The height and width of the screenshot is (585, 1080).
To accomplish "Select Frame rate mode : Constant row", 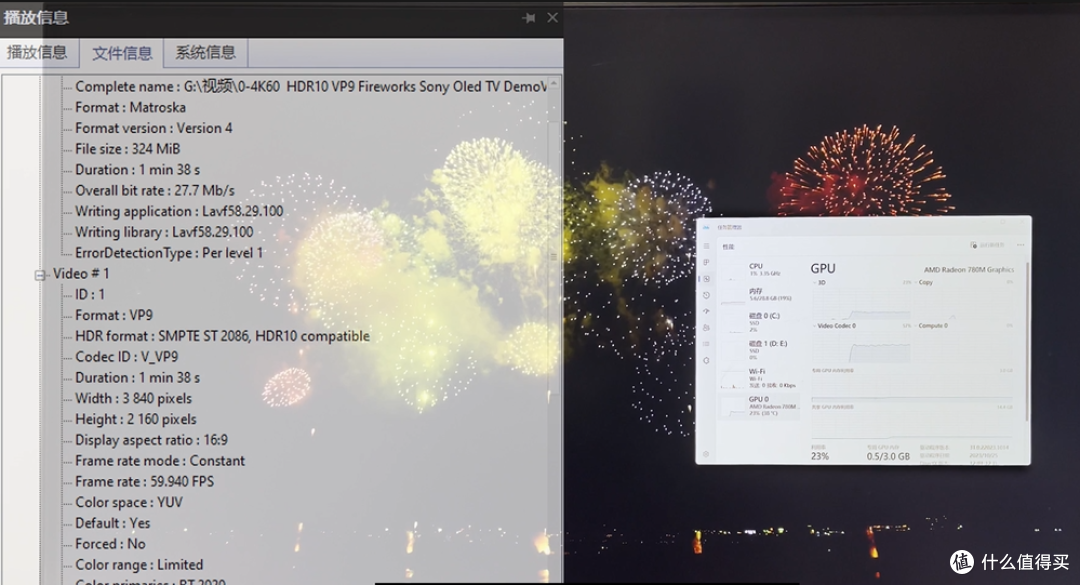I will pos(160,461).
